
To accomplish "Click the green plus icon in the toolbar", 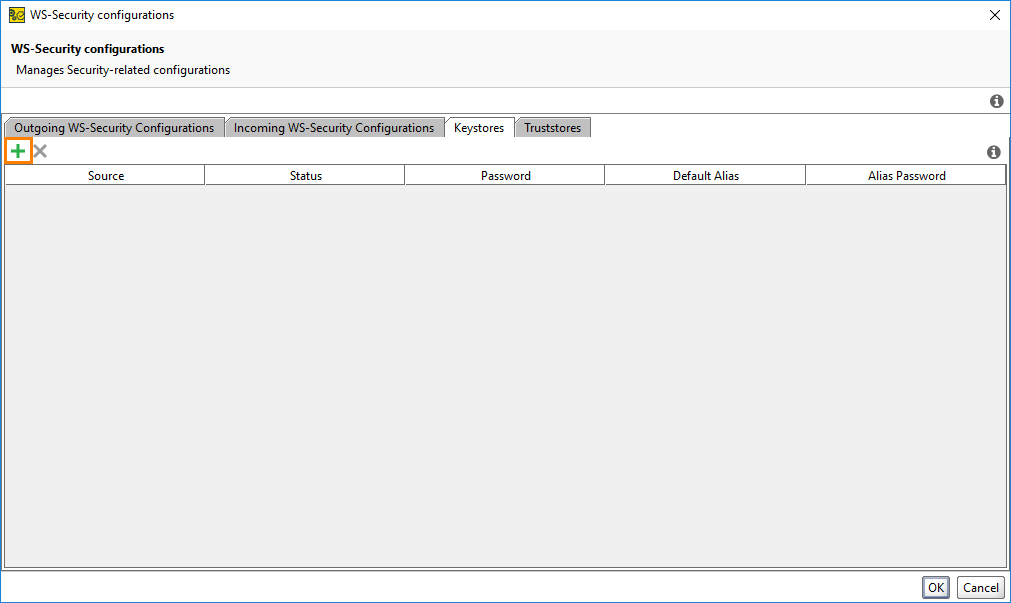I will 18,151.
